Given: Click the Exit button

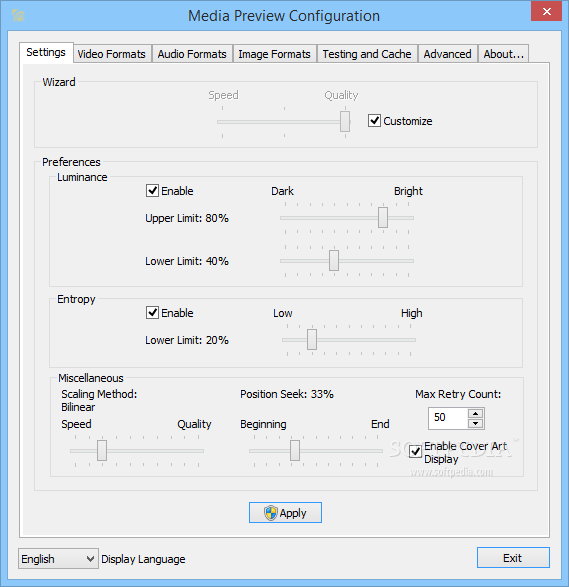Looking at the screenshot, I should point(513,557).
